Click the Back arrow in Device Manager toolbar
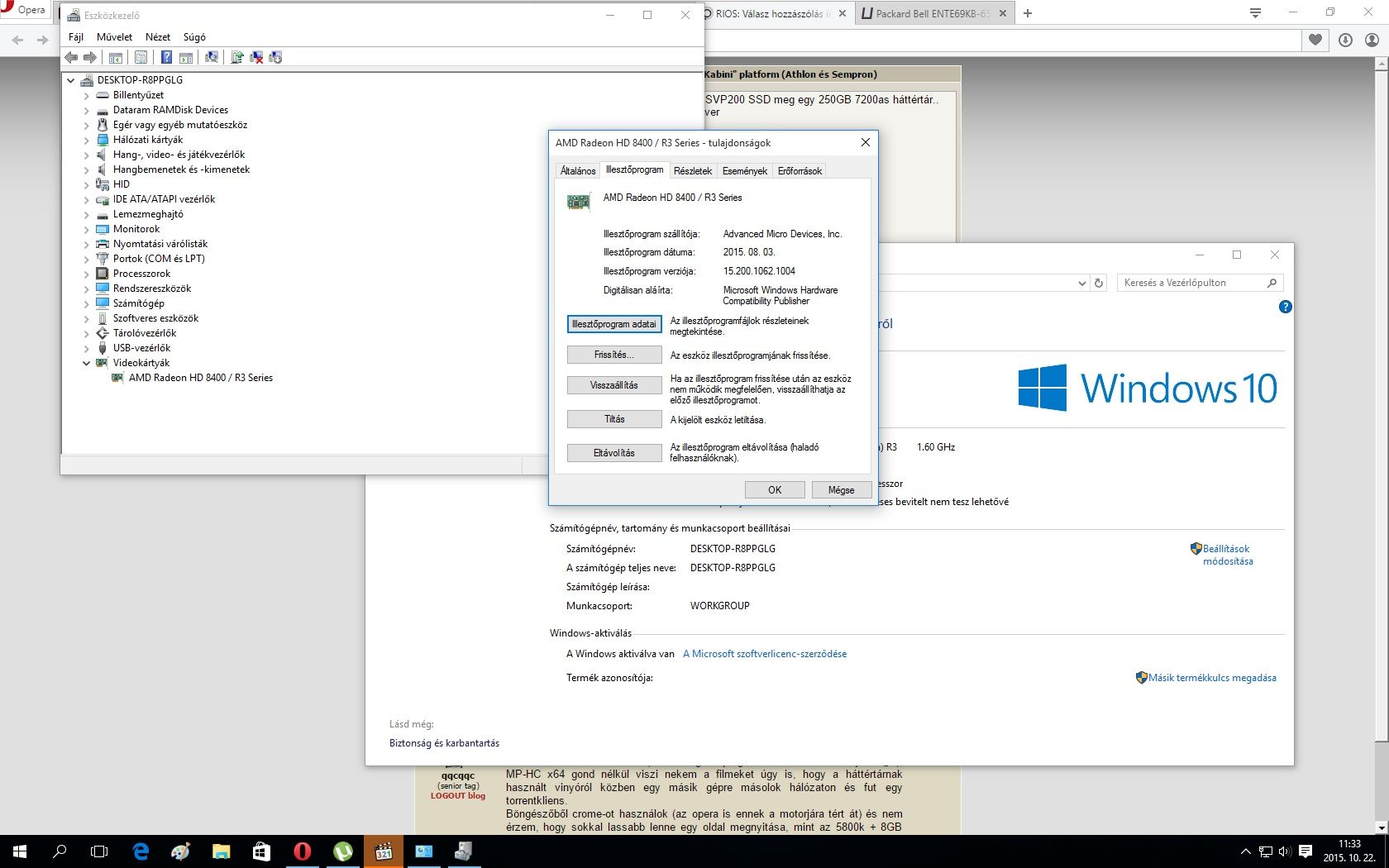 coord(71,57)
